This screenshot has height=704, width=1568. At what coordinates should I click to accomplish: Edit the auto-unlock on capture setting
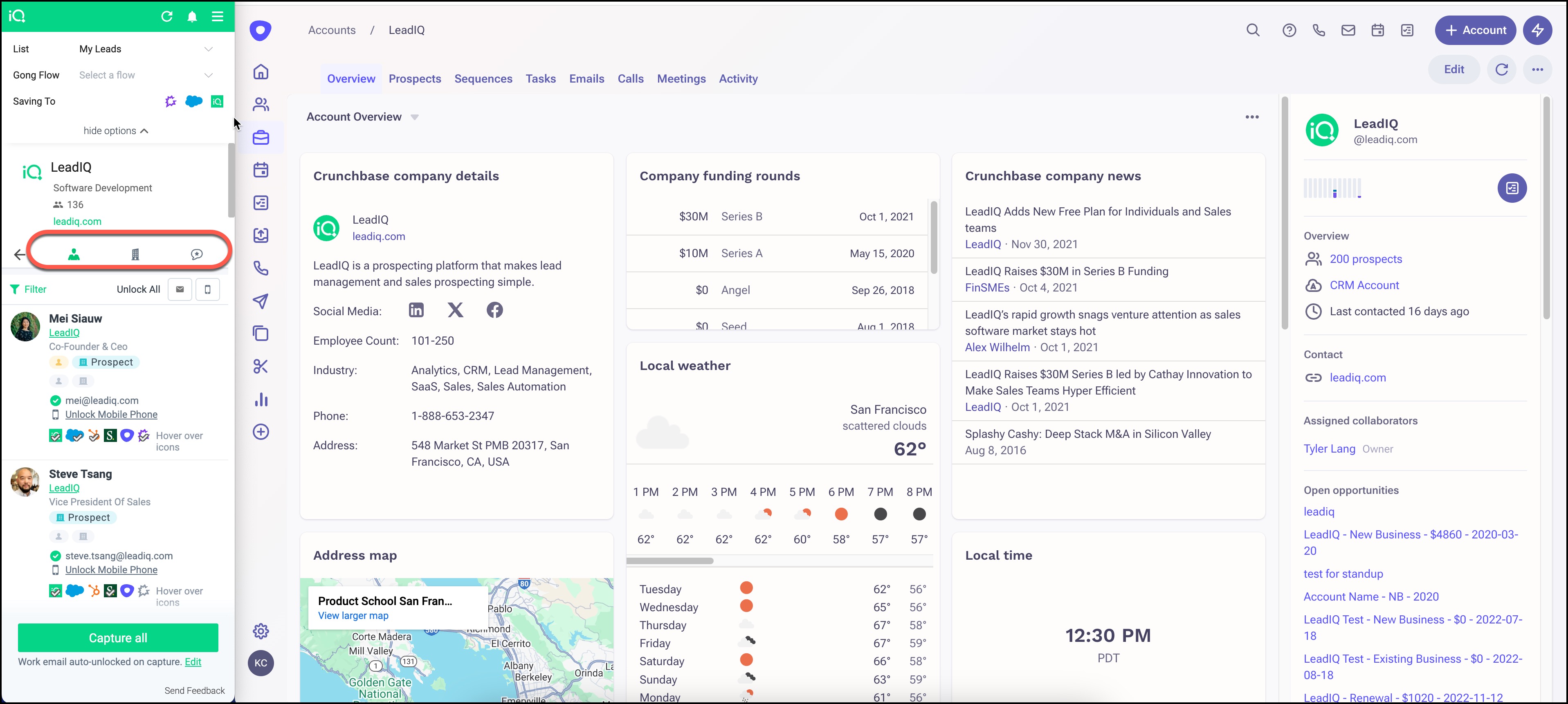(x=193, y=662)
